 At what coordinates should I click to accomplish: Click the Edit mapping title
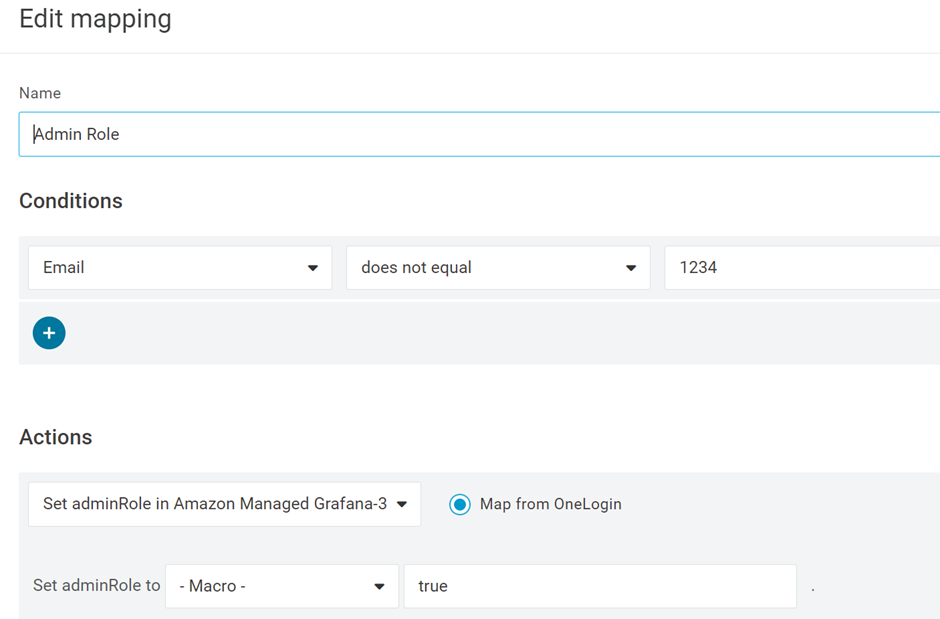coord(95,19)
